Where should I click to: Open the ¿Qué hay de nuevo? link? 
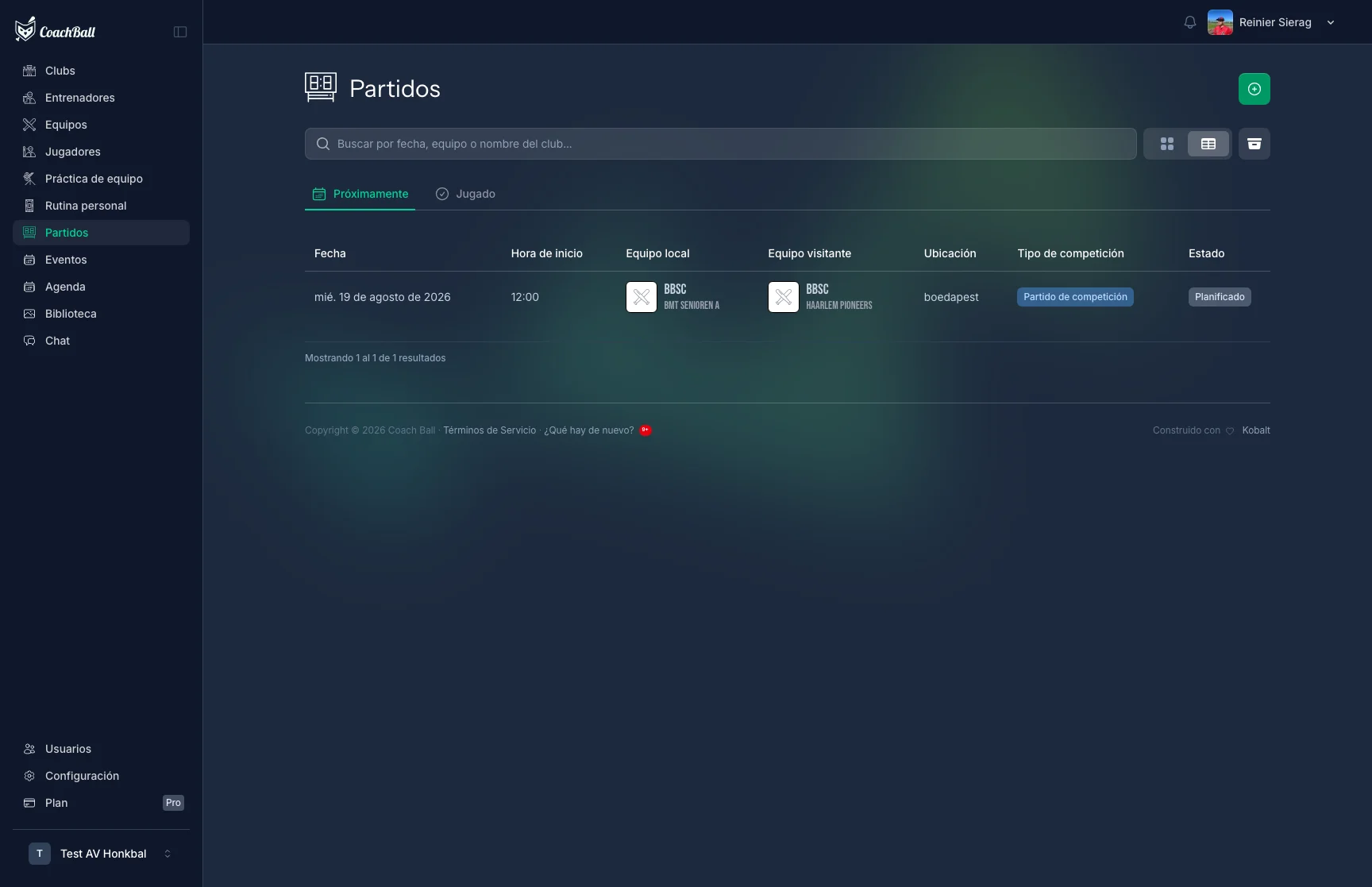(588, 430)
